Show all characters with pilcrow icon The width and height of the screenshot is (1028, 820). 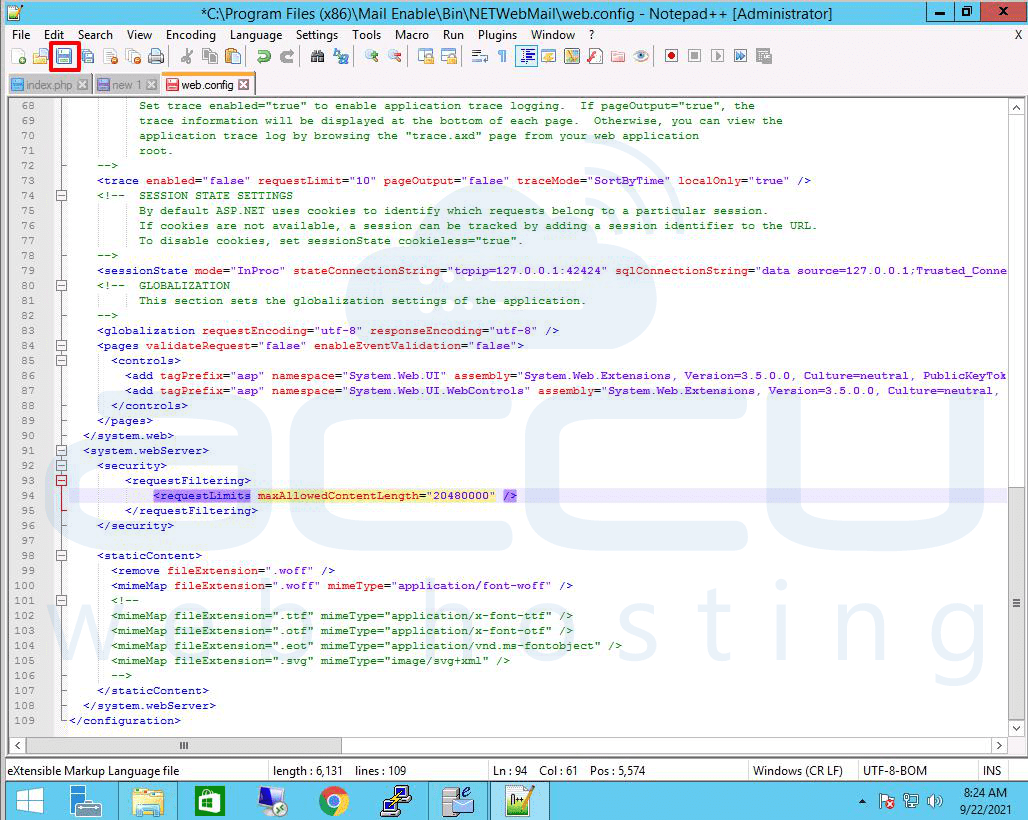coord(502,56)
